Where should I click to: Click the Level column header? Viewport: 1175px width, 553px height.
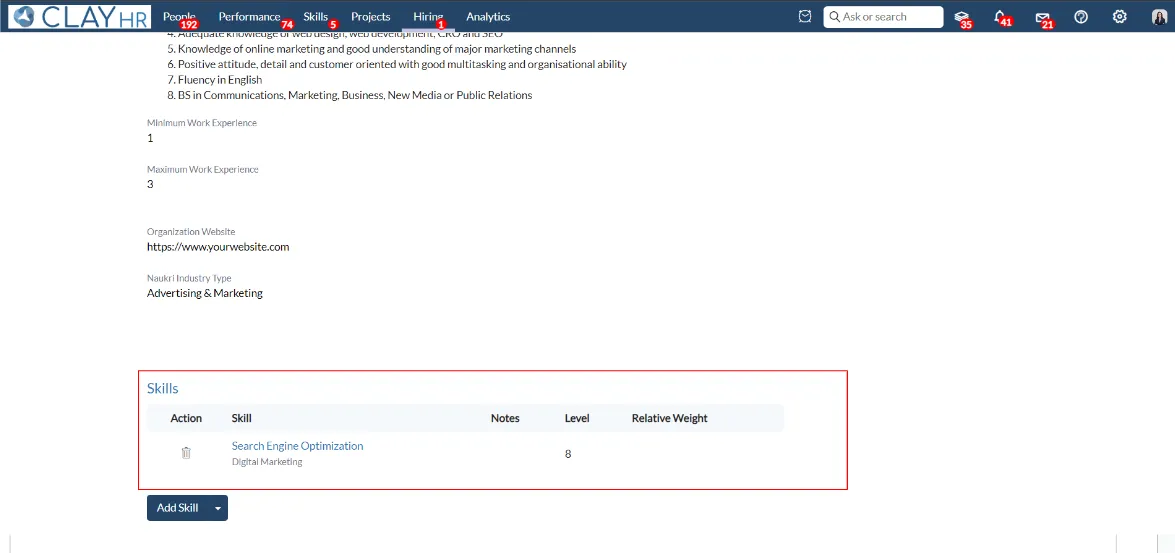click(577, 418)
